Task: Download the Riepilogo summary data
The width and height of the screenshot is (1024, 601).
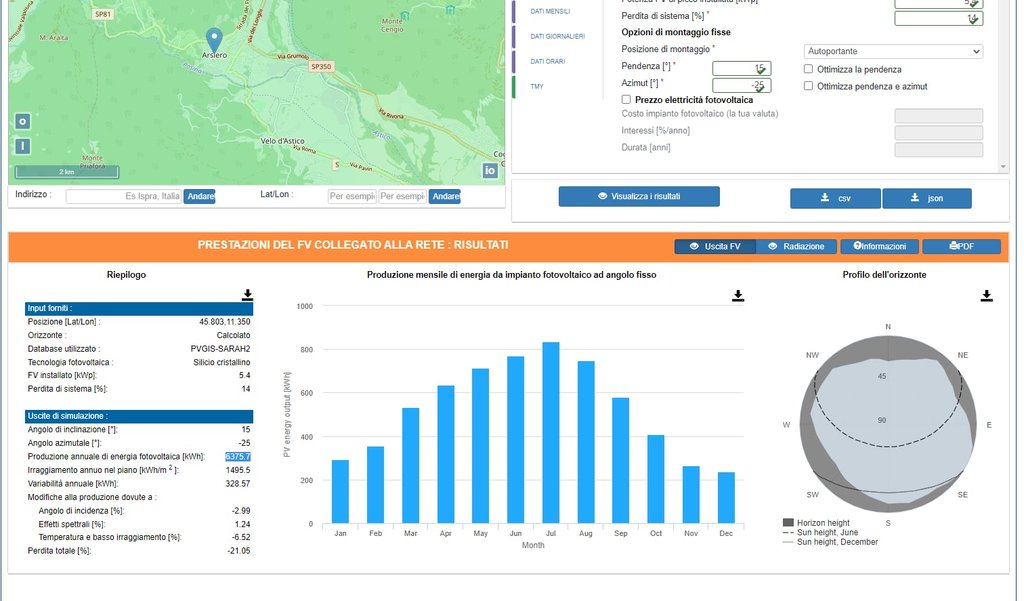Action: [247, 294]
